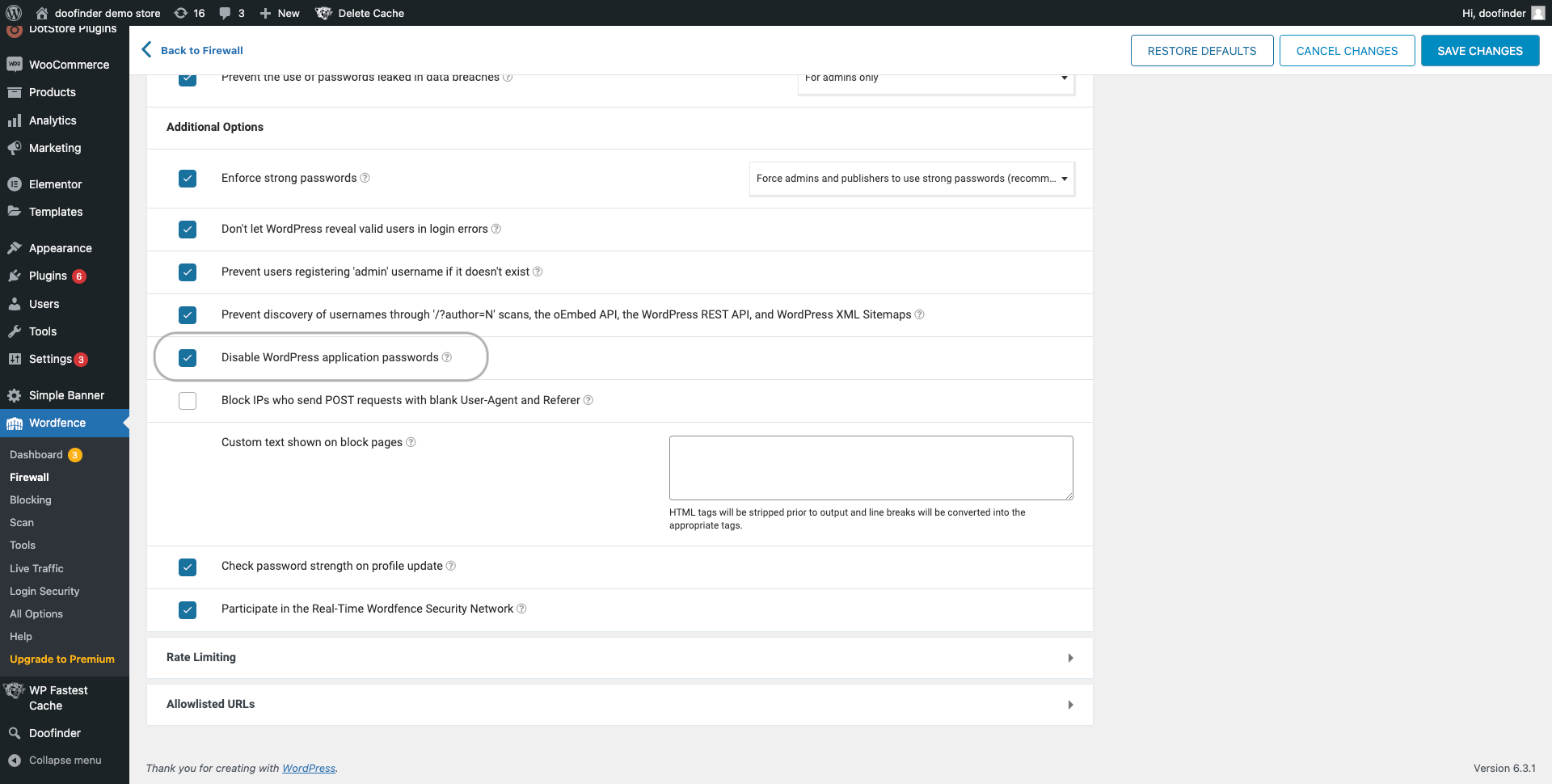Click the Settings sliders icon
1552x784 pixels.
pyautogui.click(x=15, y=359)
